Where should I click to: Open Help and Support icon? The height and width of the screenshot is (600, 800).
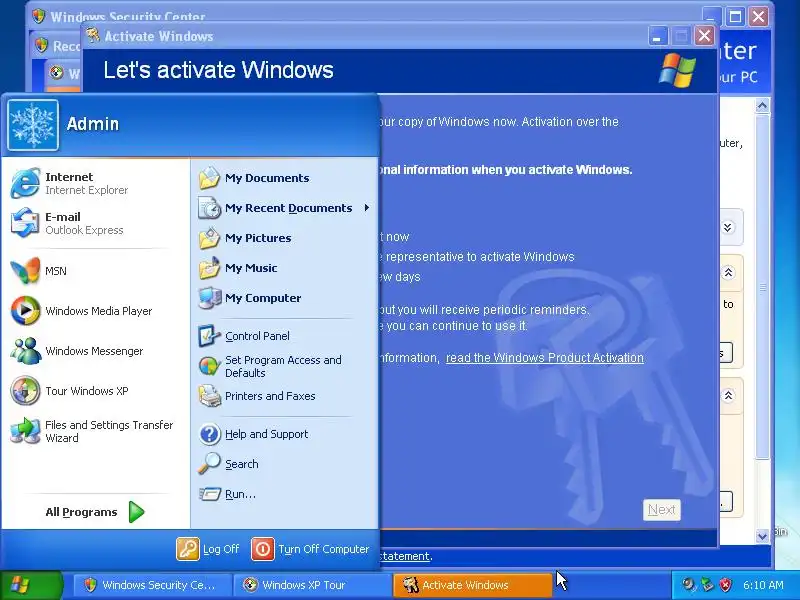209,434
